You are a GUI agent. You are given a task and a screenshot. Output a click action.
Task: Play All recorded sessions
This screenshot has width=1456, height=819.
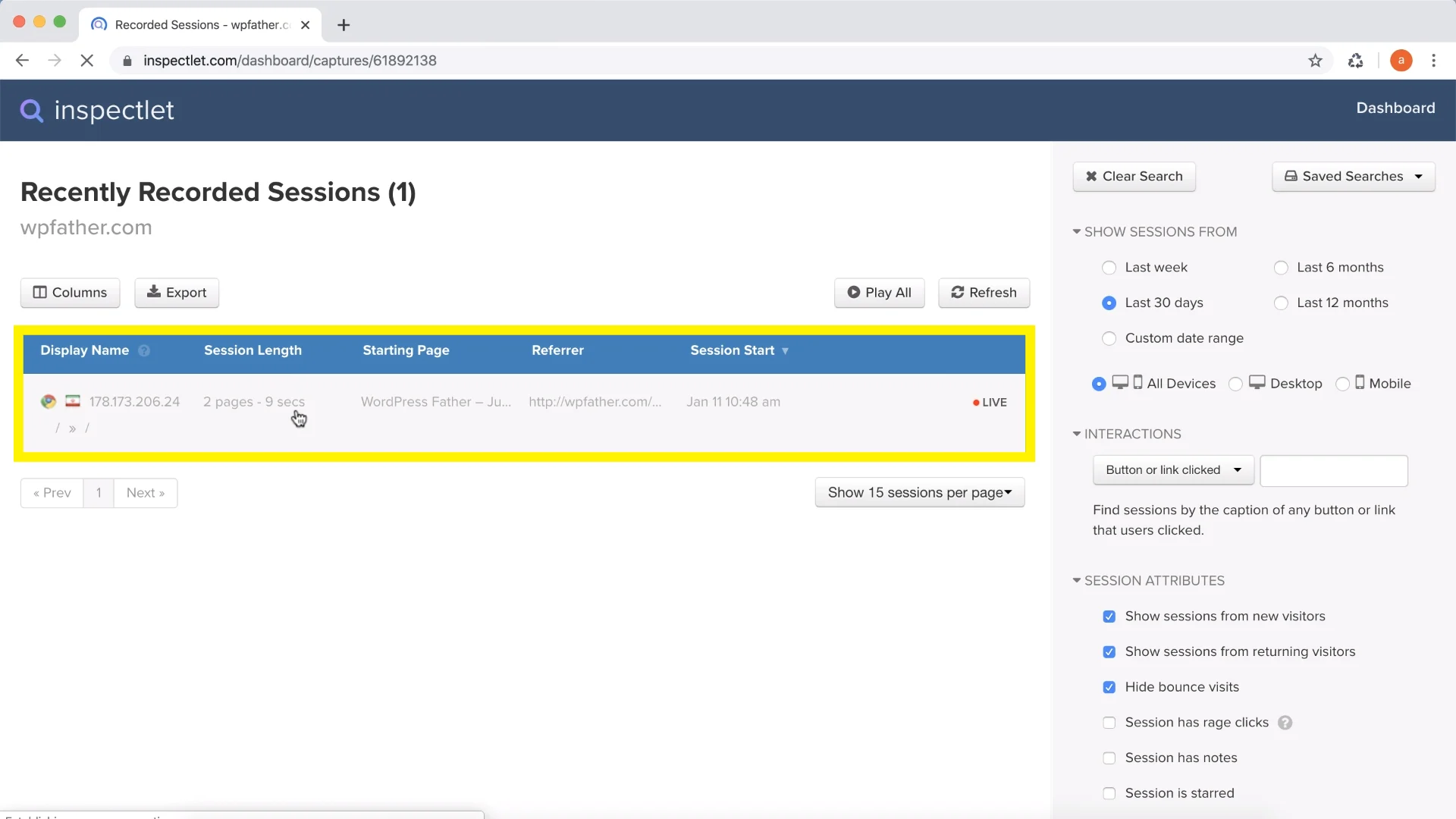tap(879, 293)
